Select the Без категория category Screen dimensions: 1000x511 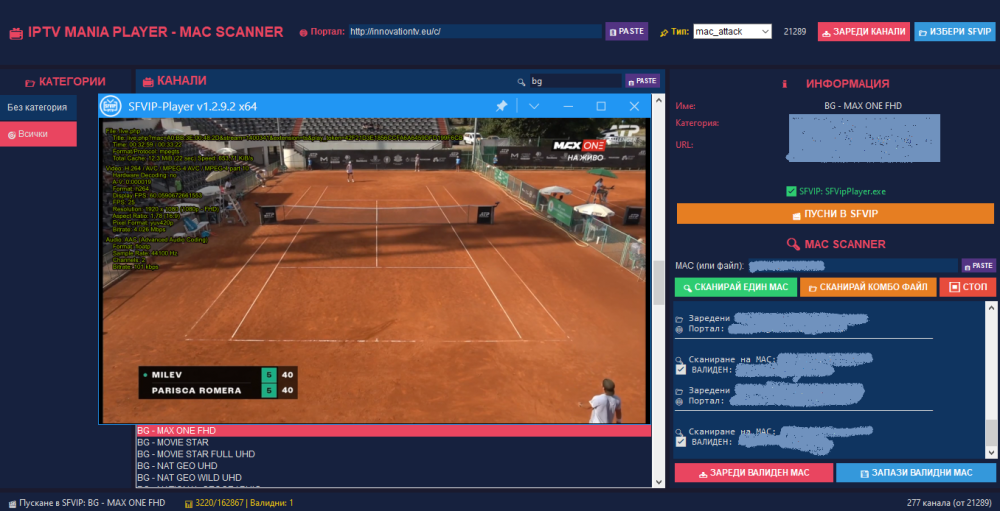(38, 107)
